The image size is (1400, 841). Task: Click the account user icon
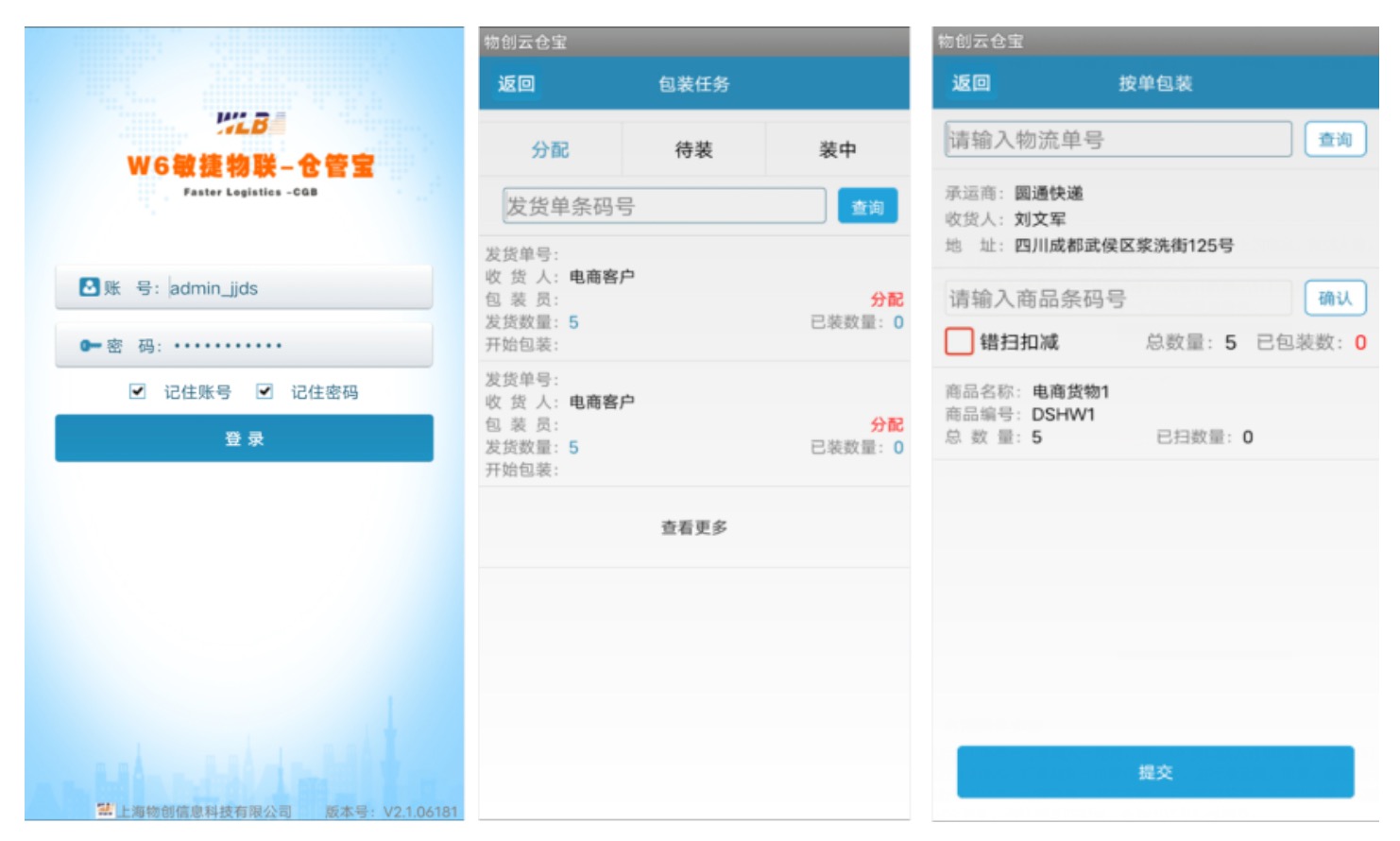point(89,287)
